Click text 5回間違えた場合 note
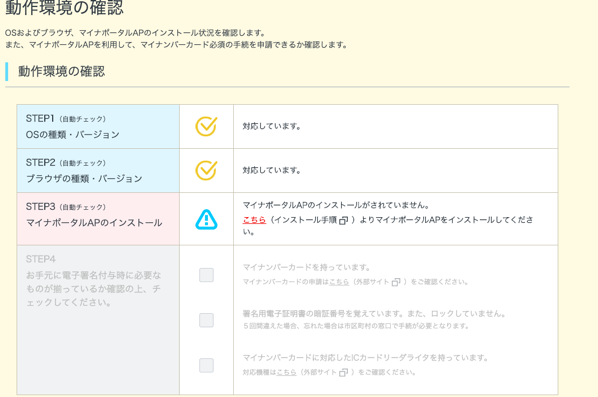The width and height of the screenshot is (598, 397). point(356,326)
